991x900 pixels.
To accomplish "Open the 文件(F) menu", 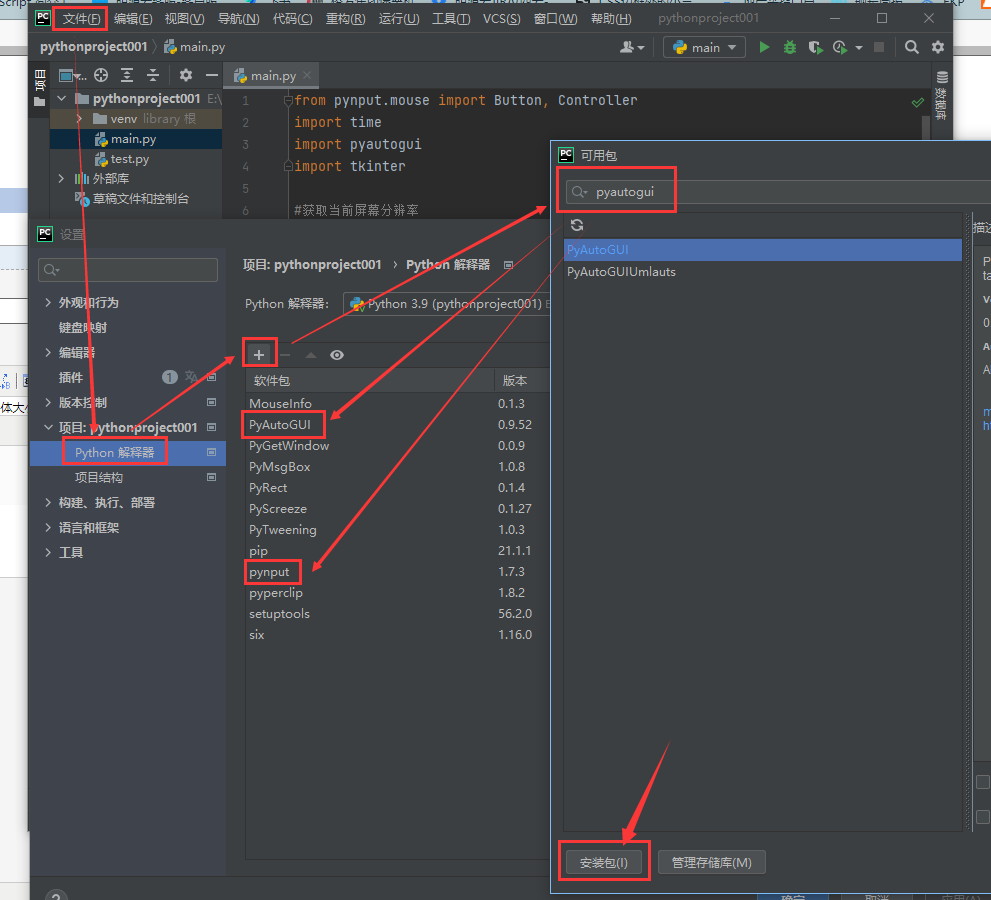I will (81, 18).
